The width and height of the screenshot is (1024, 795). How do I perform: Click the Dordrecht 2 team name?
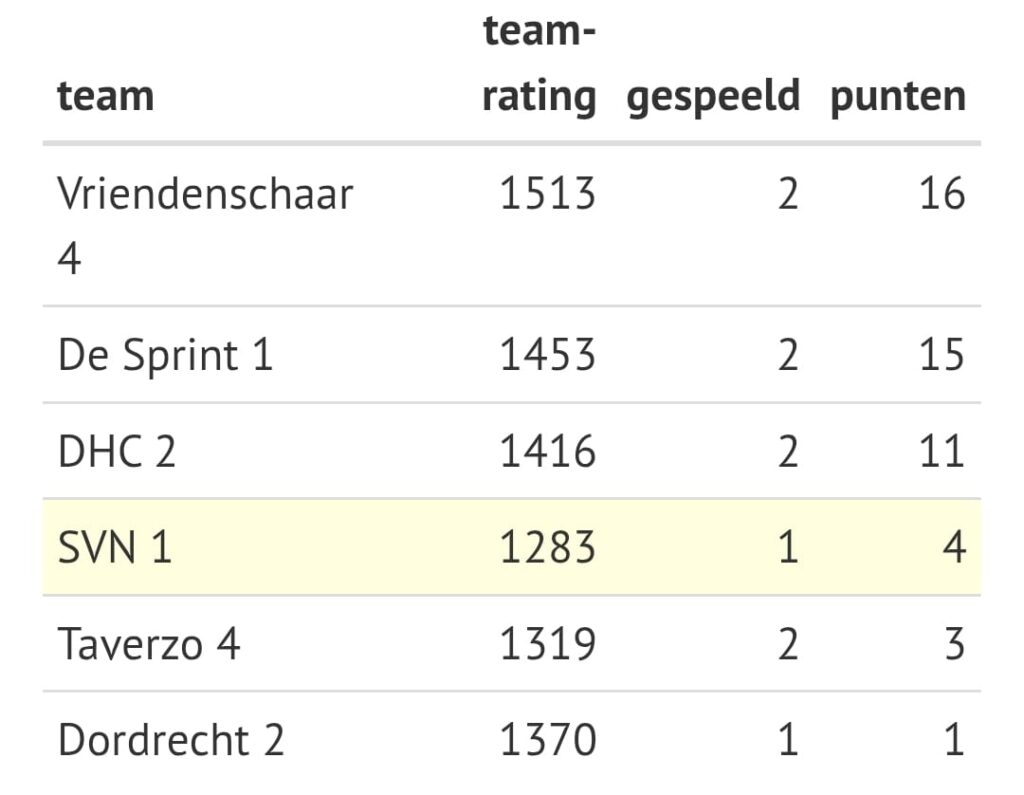click(171, 740)
